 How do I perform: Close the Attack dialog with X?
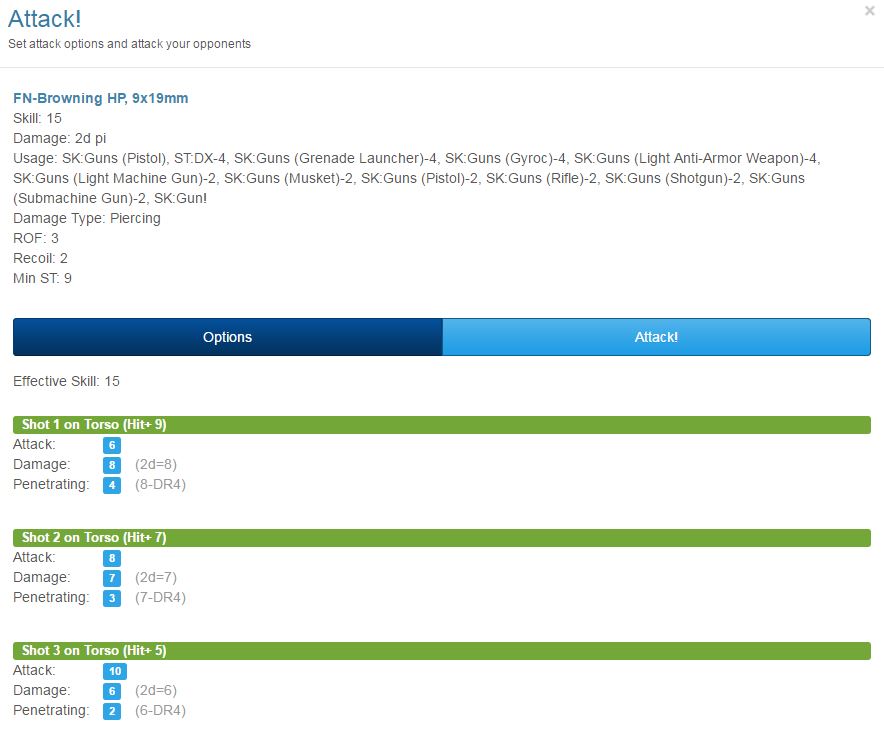coord(869,11)
